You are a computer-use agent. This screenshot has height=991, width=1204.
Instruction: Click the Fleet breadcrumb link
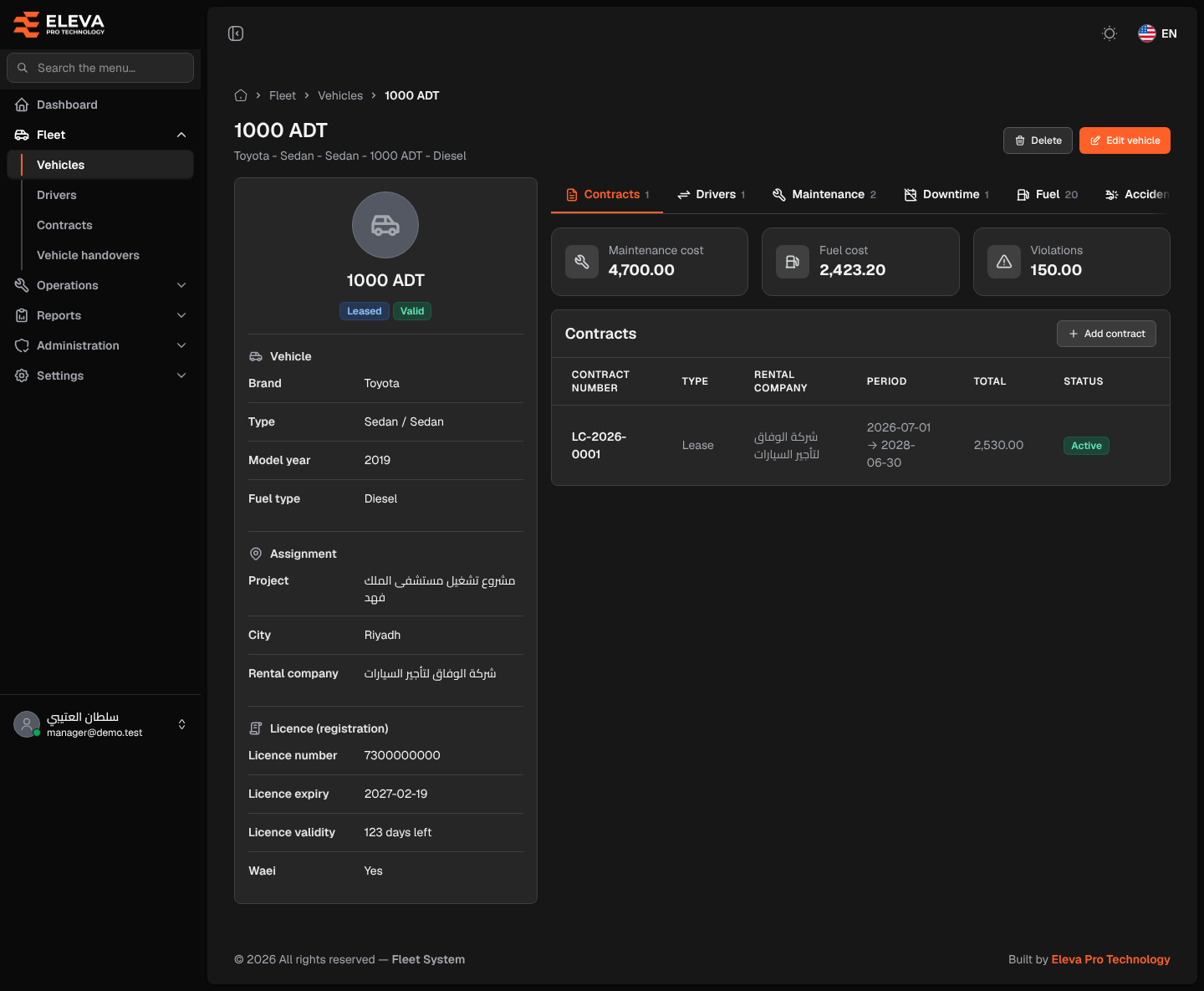click(x=283, y=95)
